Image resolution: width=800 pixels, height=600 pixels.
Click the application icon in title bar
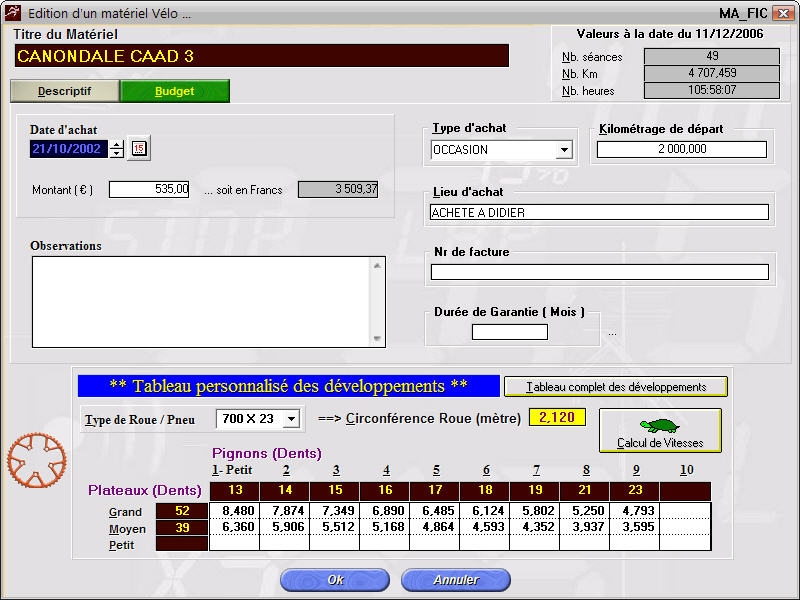tap(13, 13)
